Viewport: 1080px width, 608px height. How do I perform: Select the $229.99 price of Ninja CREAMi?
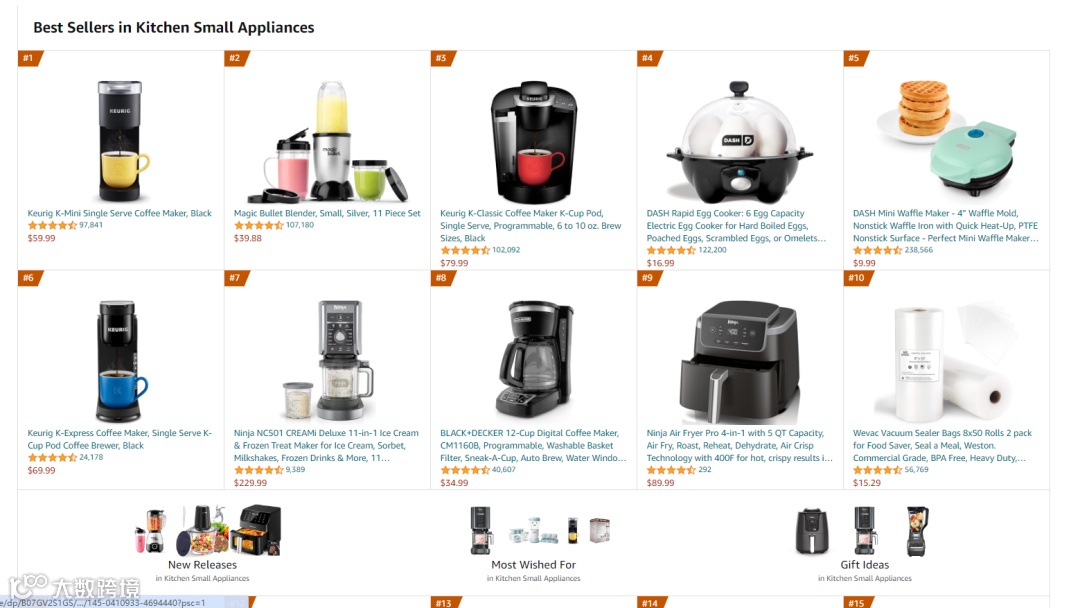click(x=250, y=483)
